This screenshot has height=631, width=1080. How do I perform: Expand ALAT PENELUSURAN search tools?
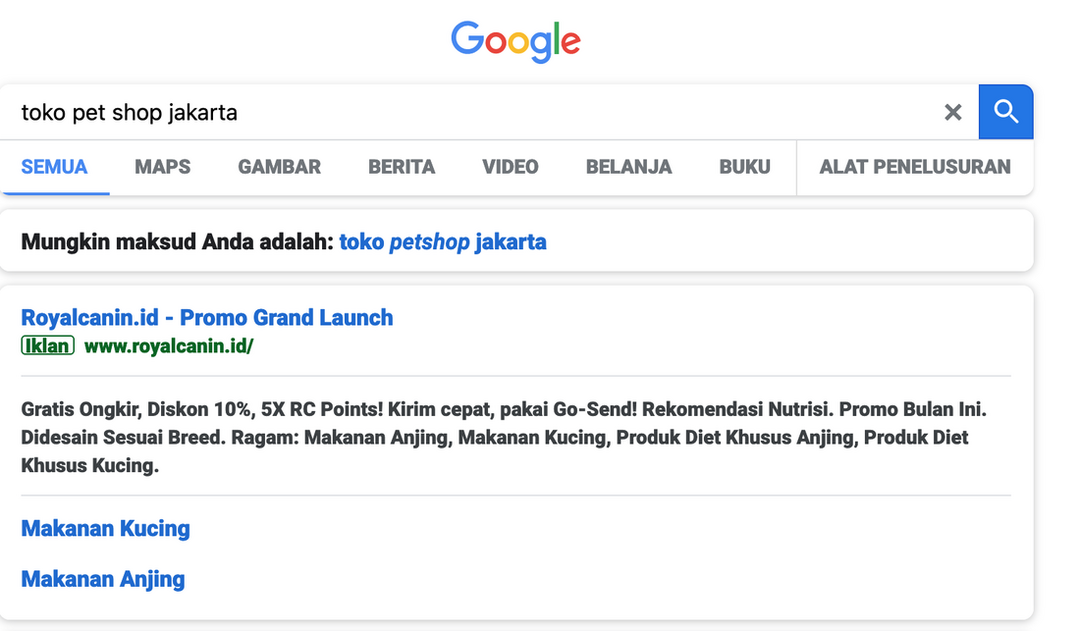coord(914,167)
